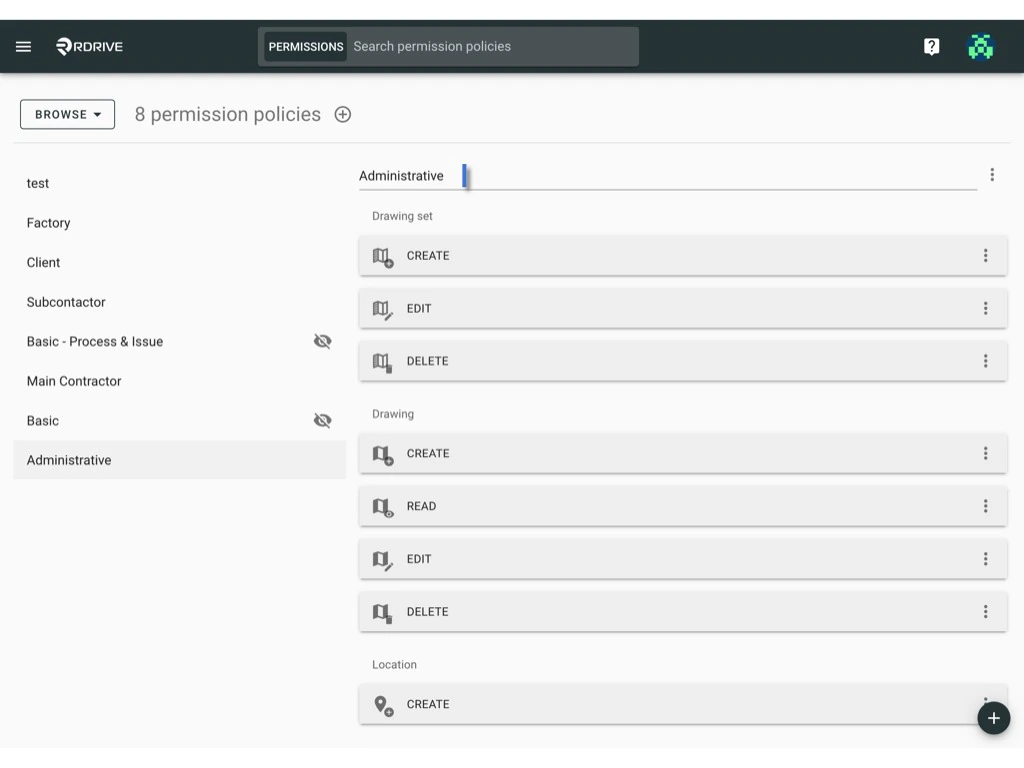The height and width of the screenshot is (768, 1024).
Task: Click the Drawing CREATE icon
Action: [381, 454]
